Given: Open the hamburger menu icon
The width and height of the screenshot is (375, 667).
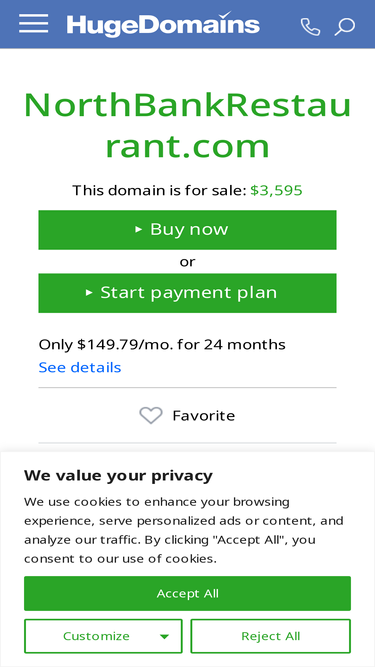Looking at the screenshot, I should point(34,23).
